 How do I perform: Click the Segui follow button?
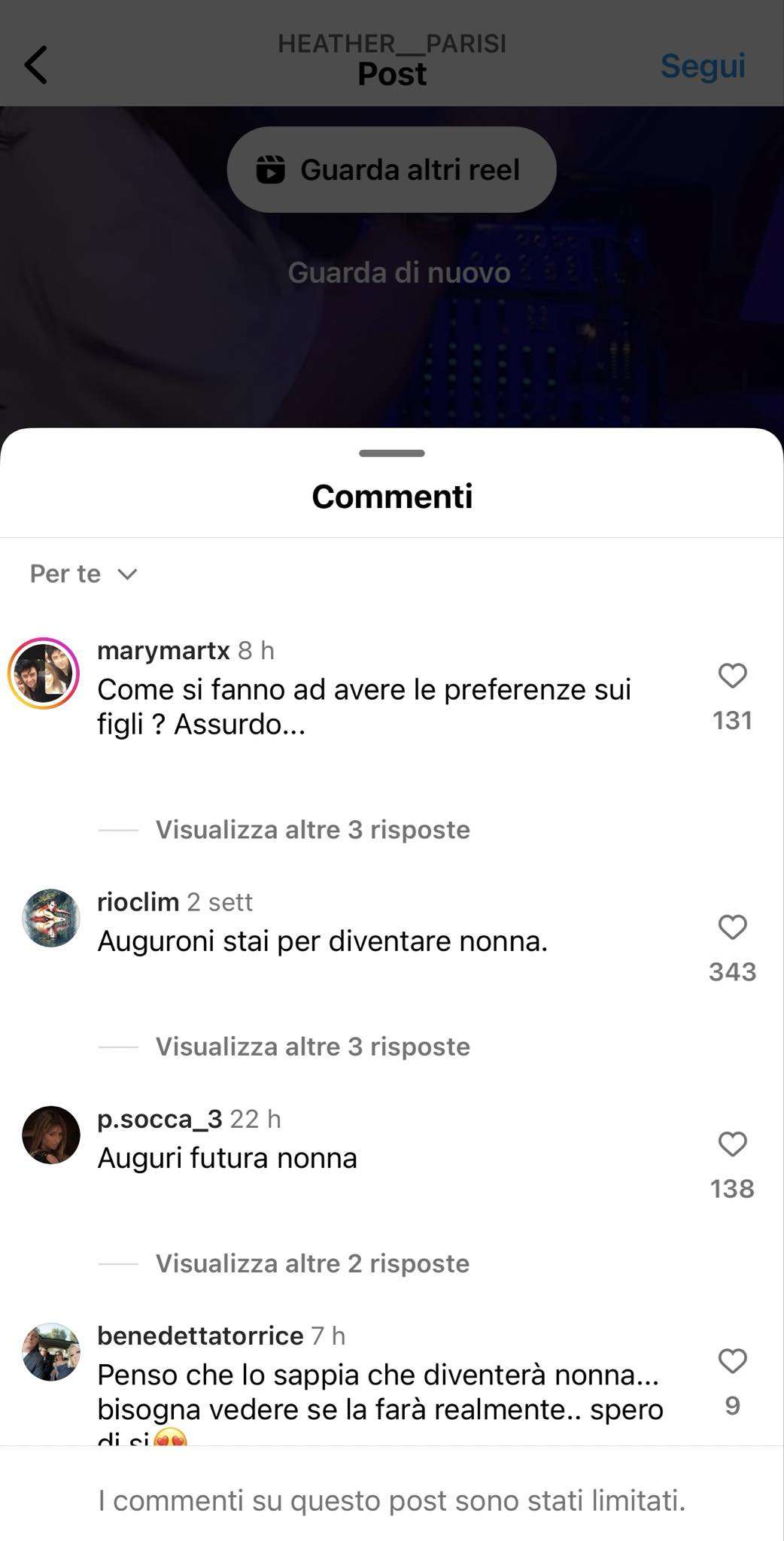[703, 65]
